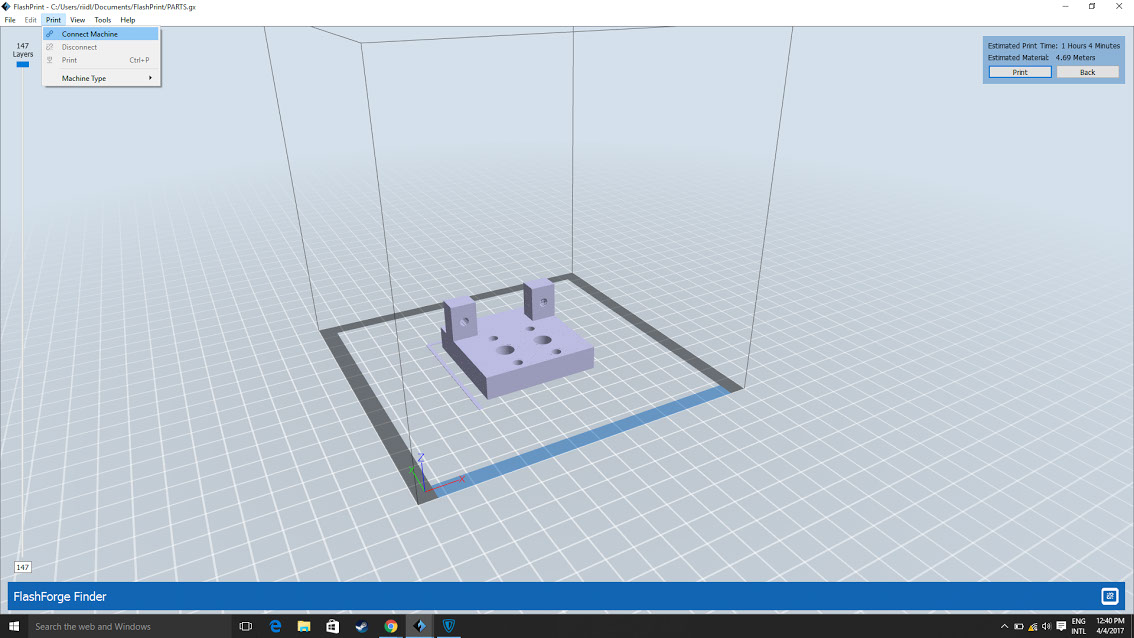Click the Estimated Print Time text
1134x638 pixels.
1054,46
